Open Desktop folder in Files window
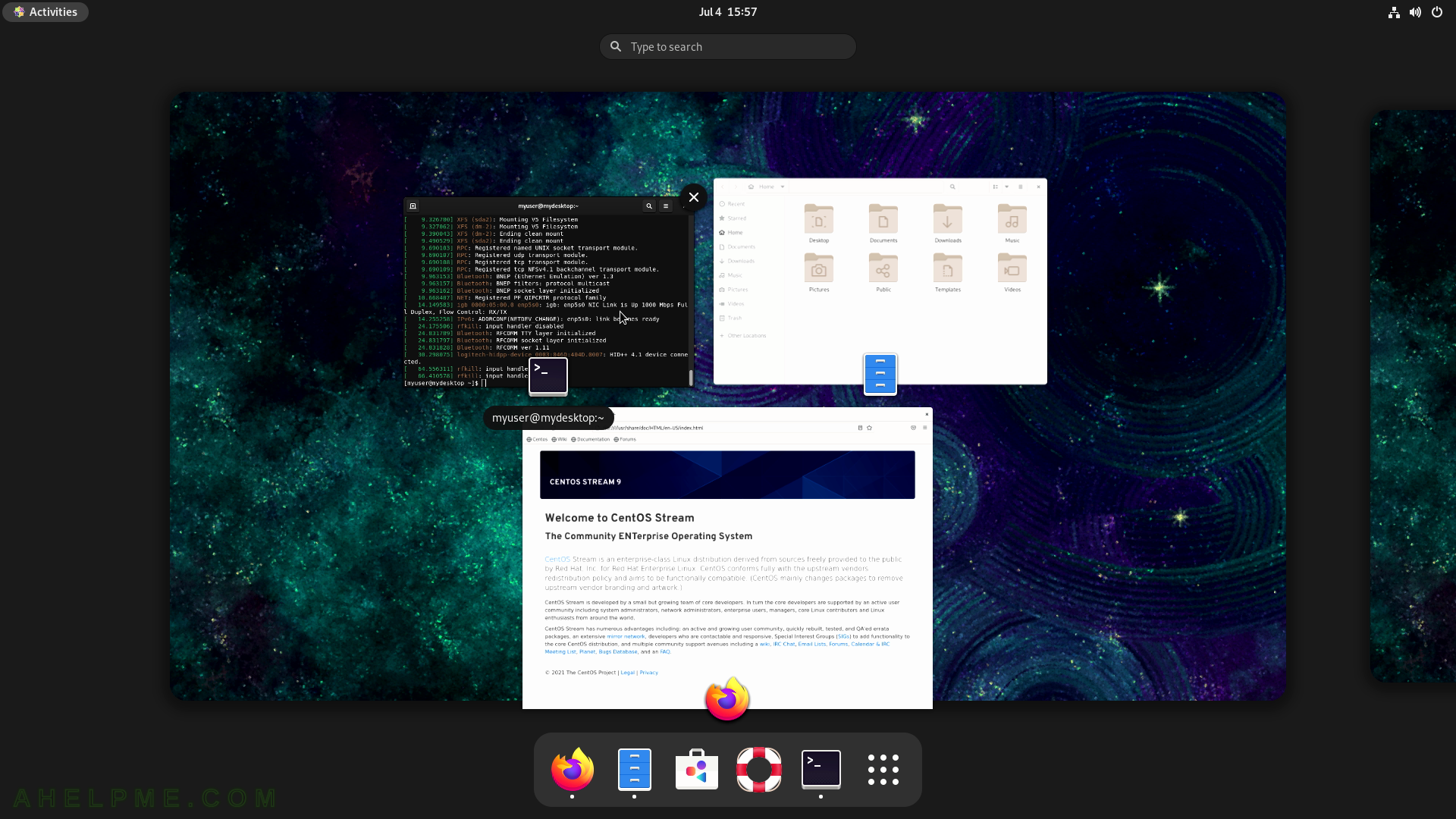1456x819 pixels. coord(819,223)
